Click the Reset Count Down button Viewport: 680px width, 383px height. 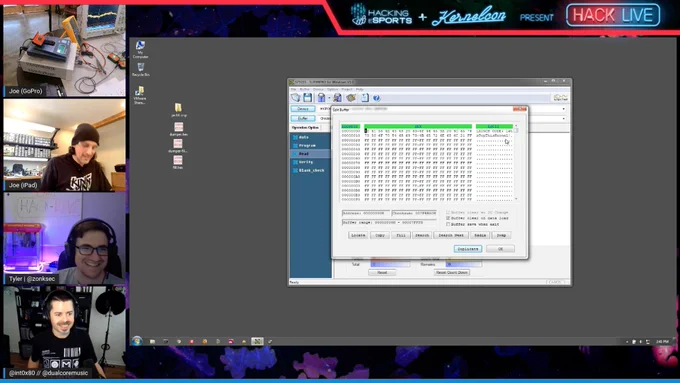pyautogui.click(x=451, y=272)
